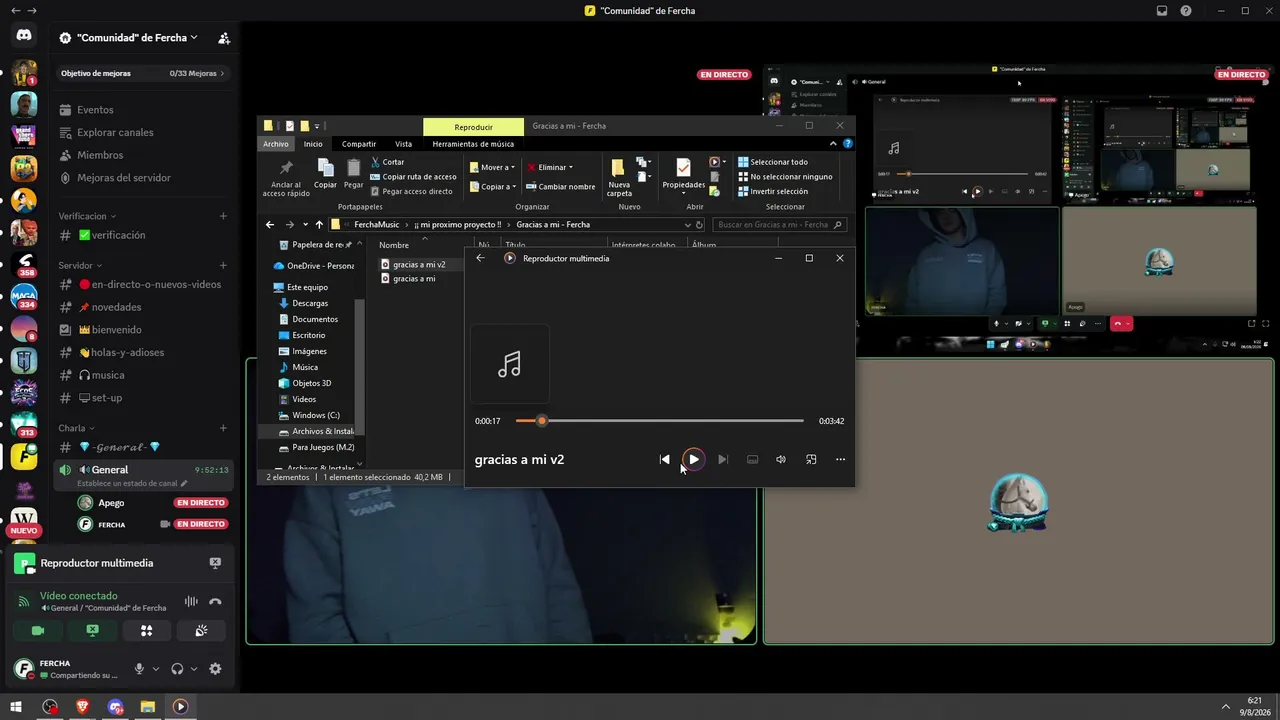The width and height of the screenshot is (1280, 720).
Task: Open the Eliminar dropdown in the ribbon
Action: point(550,167)
